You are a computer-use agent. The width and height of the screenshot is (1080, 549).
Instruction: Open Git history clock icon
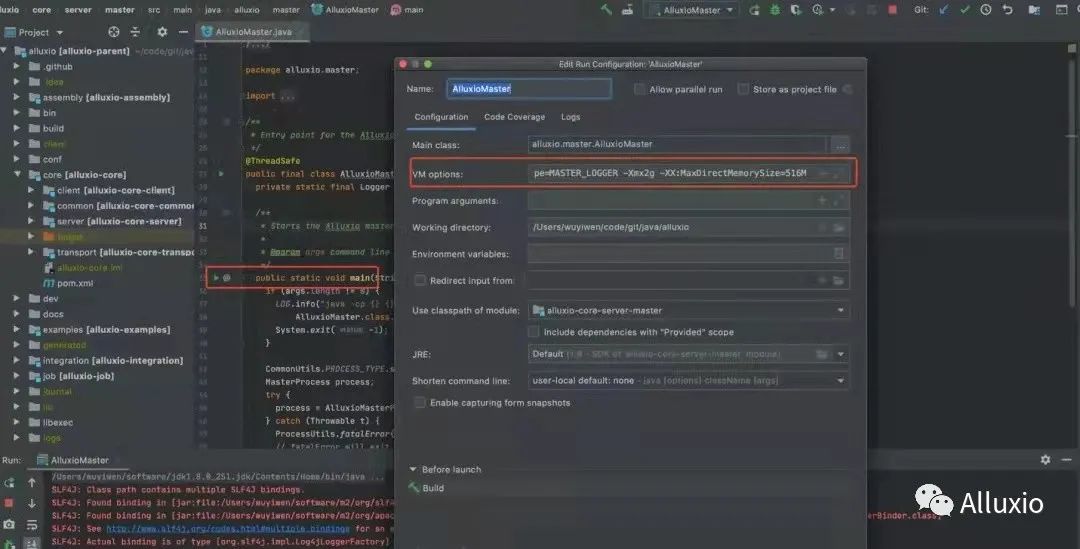pos(986,10)
